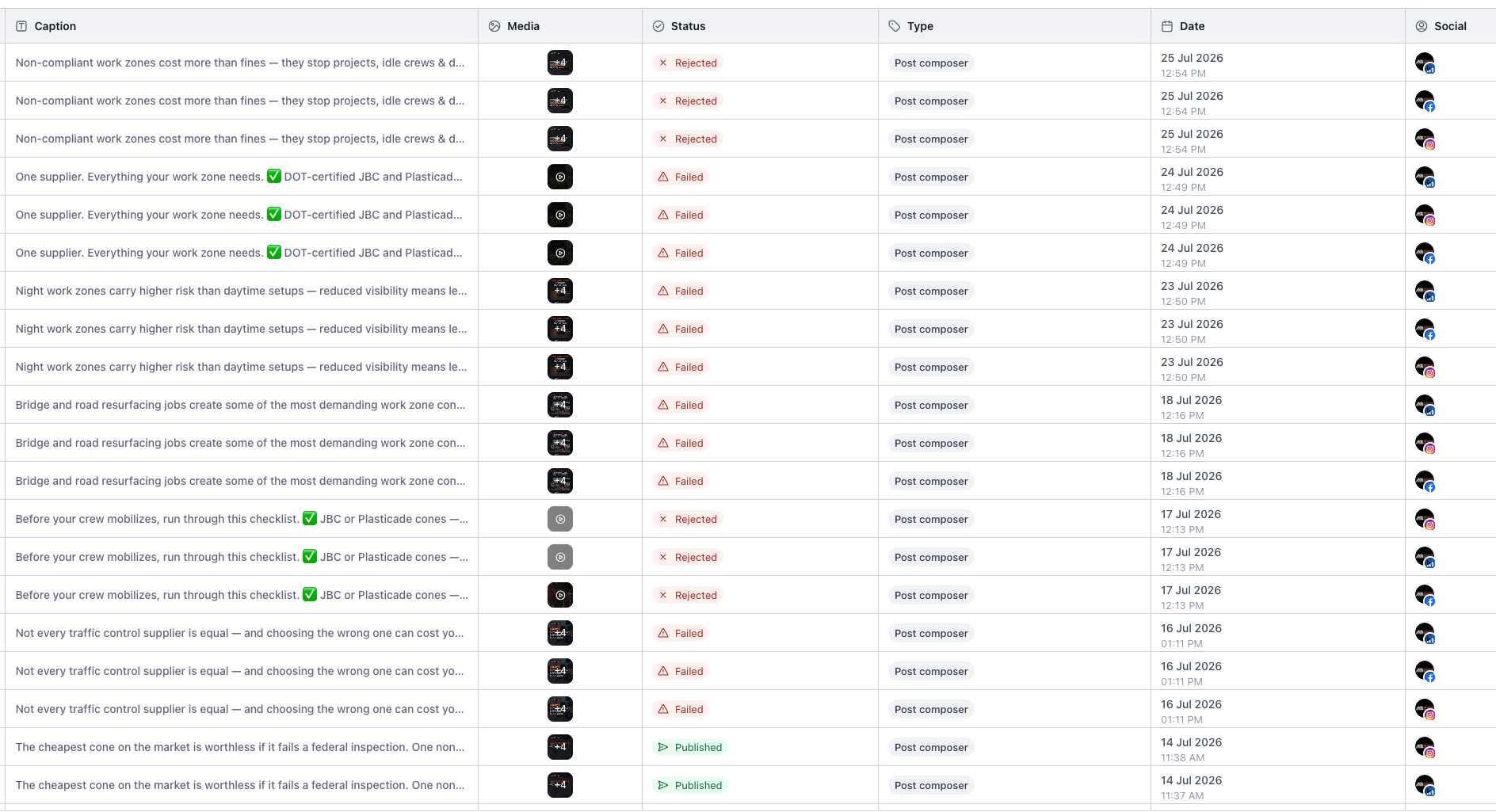Click LinkedIn account avatar on 16 Jul 2026 row
Screen dimensions: 1496x812
1425,633
